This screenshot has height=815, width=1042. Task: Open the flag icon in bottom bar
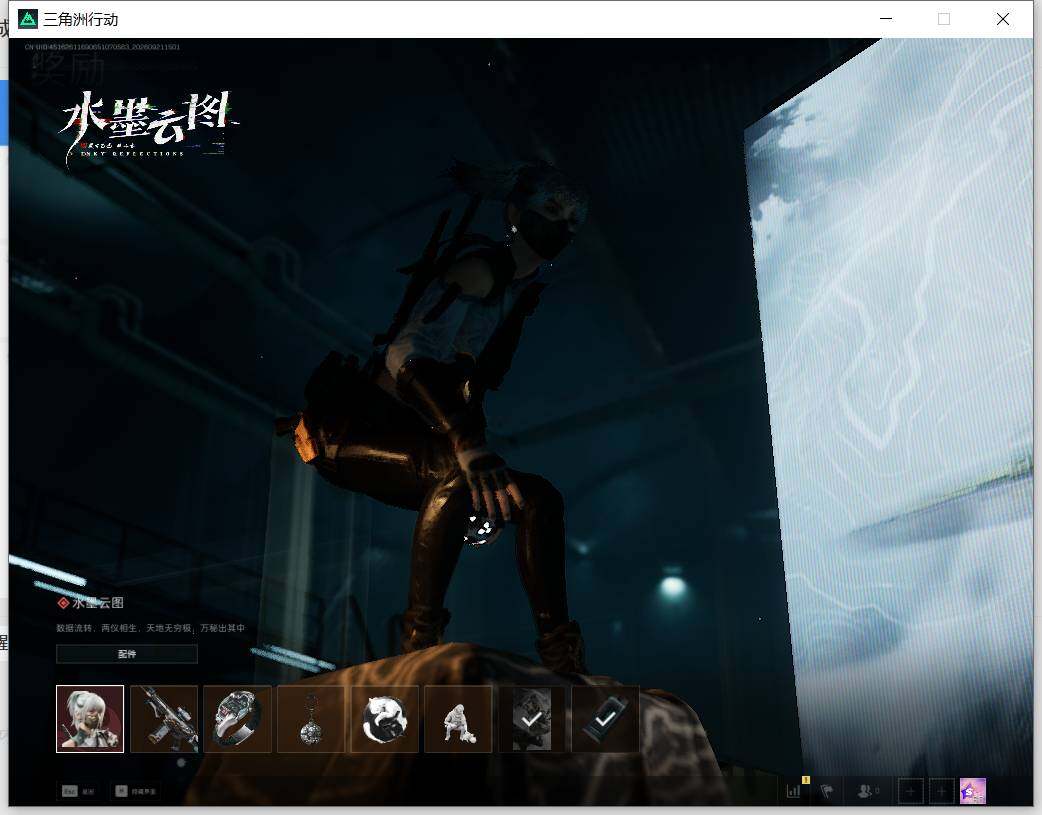[x=827, y=791]
